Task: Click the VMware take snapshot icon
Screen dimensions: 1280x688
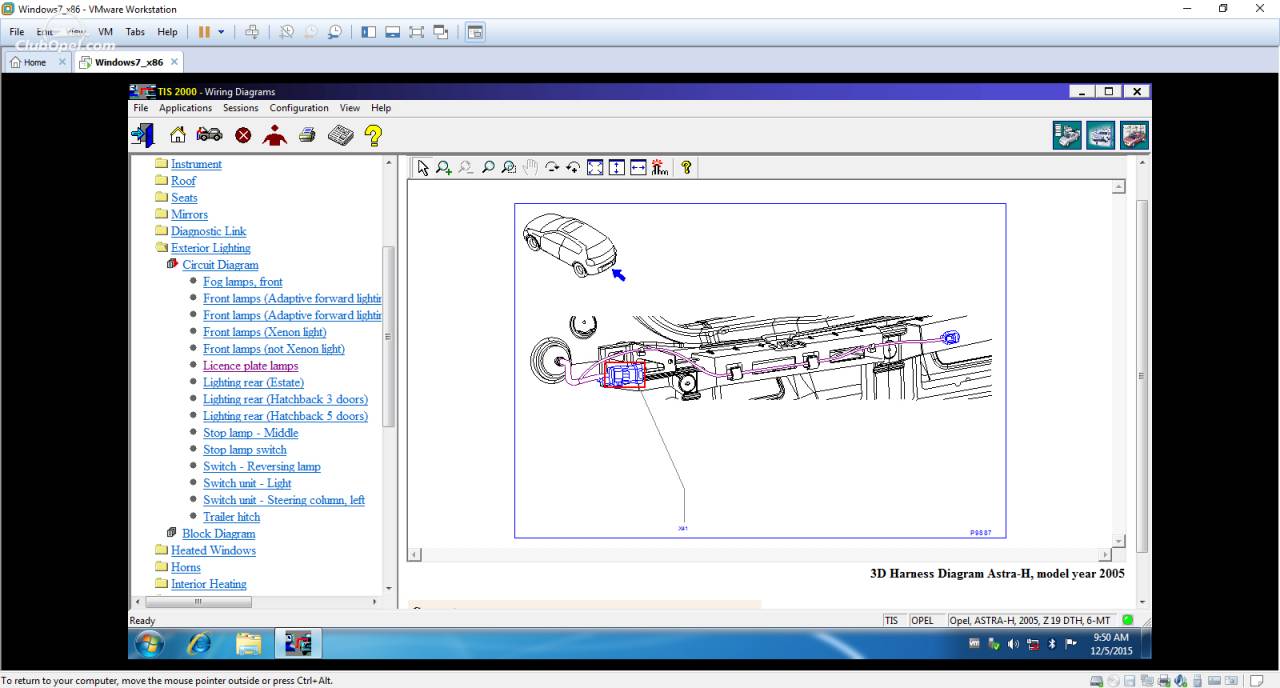Action: (x=287, y=32)
